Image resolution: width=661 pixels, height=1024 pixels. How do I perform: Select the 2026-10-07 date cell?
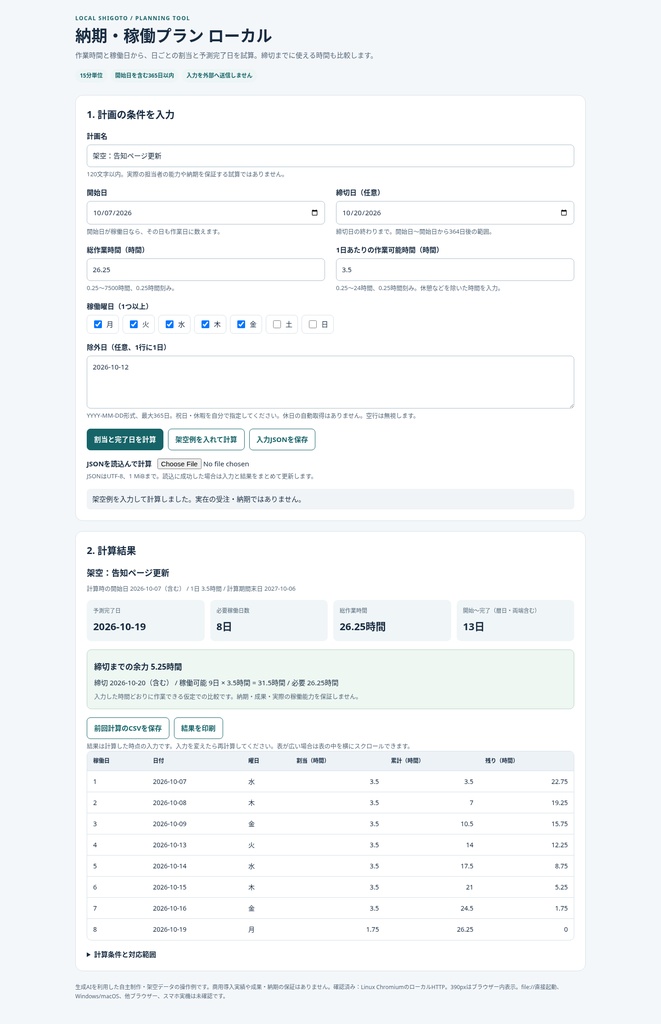[170, 782]
